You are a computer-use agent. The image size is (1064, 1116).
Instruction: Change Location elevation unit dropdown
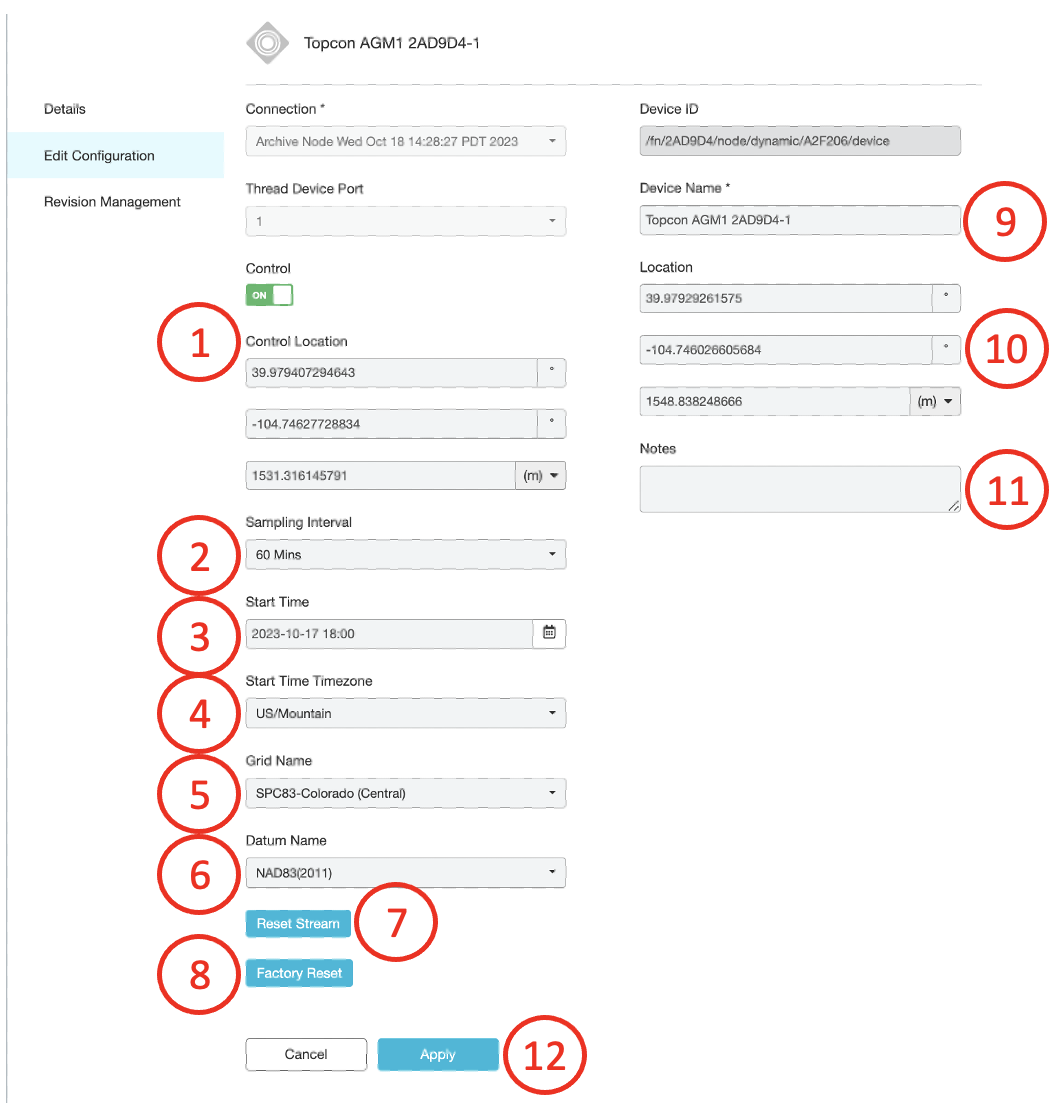934,402
